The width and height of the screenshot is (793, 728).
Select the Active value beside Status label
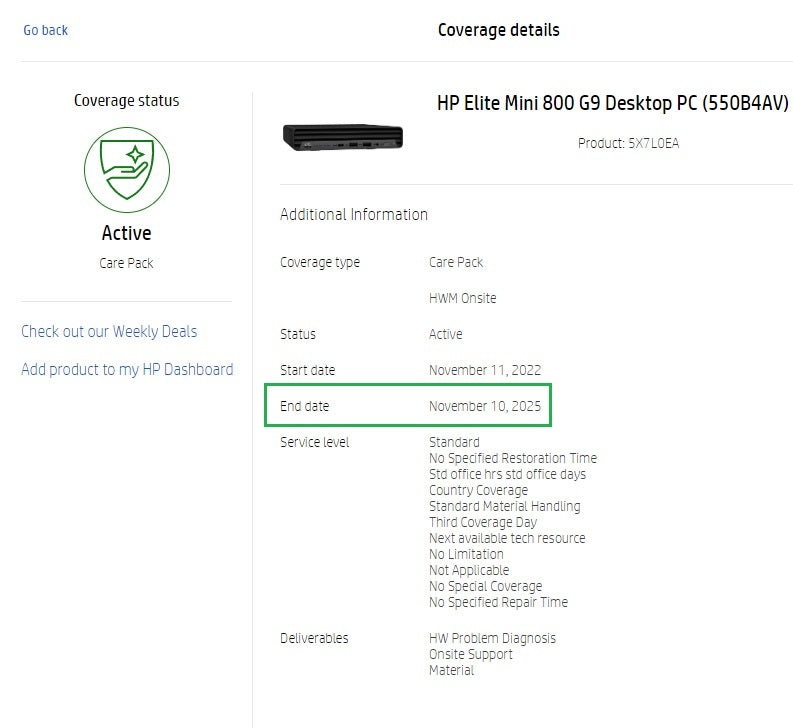pos(446,334)
